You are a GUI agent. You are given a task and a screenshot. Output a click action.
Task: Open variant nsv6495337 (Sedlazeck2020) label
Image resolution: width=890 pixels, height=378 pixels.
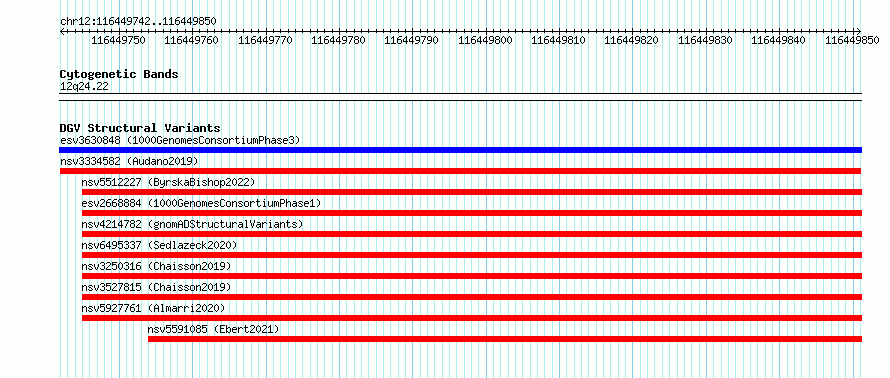pos(159,245)
